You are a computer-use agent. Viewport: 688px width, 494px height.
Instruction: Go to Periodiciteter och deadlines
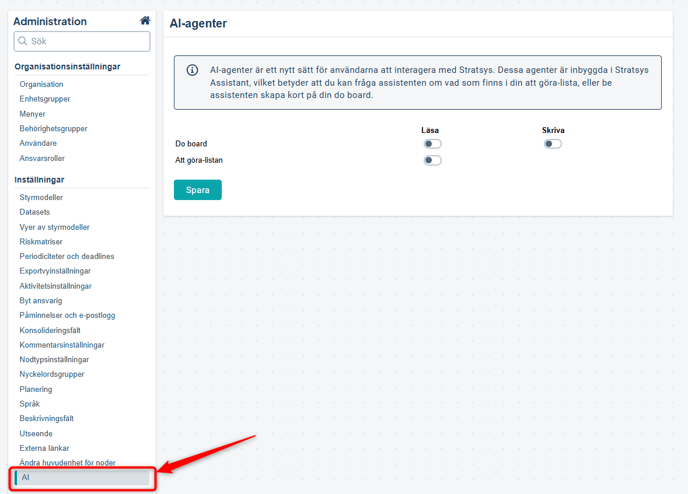tap(66, 256)
